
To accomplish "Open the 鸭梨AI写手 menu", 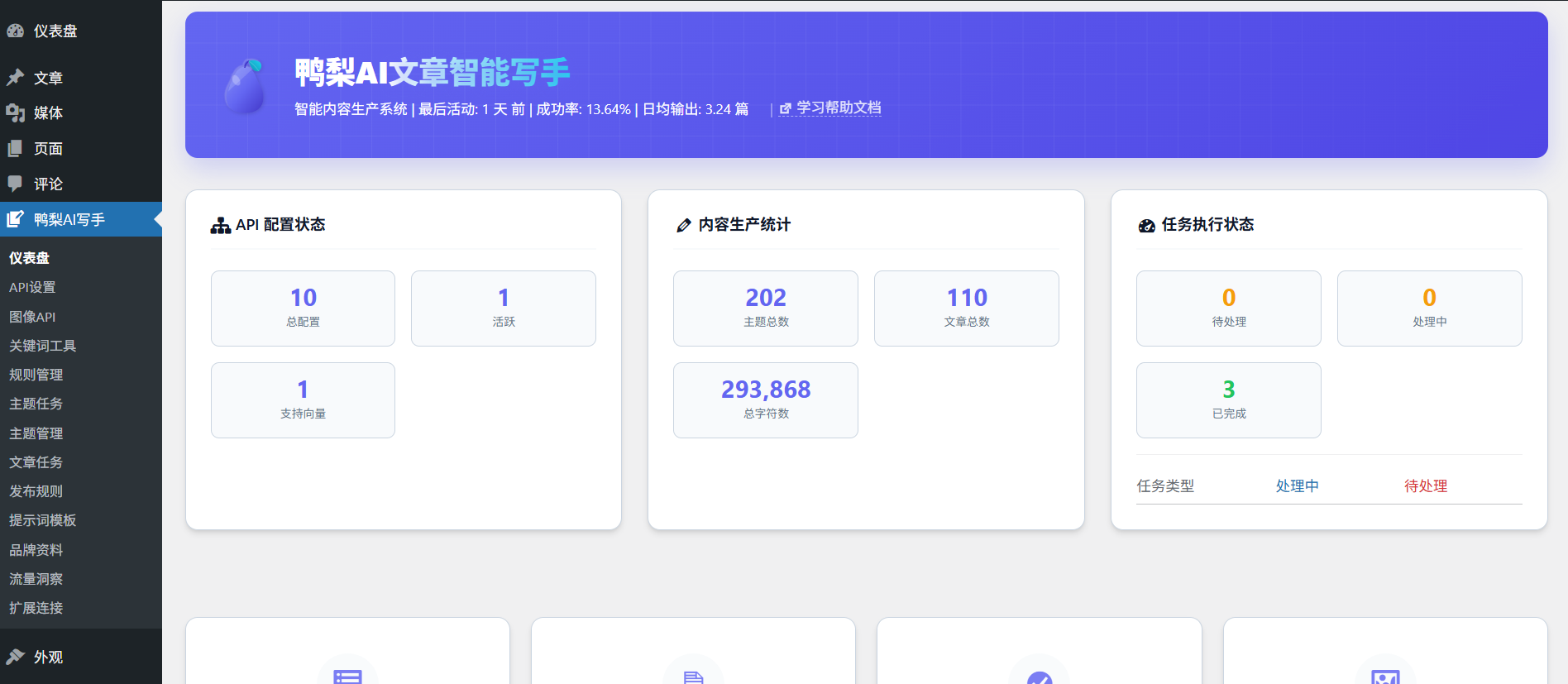I will (81, 219).
